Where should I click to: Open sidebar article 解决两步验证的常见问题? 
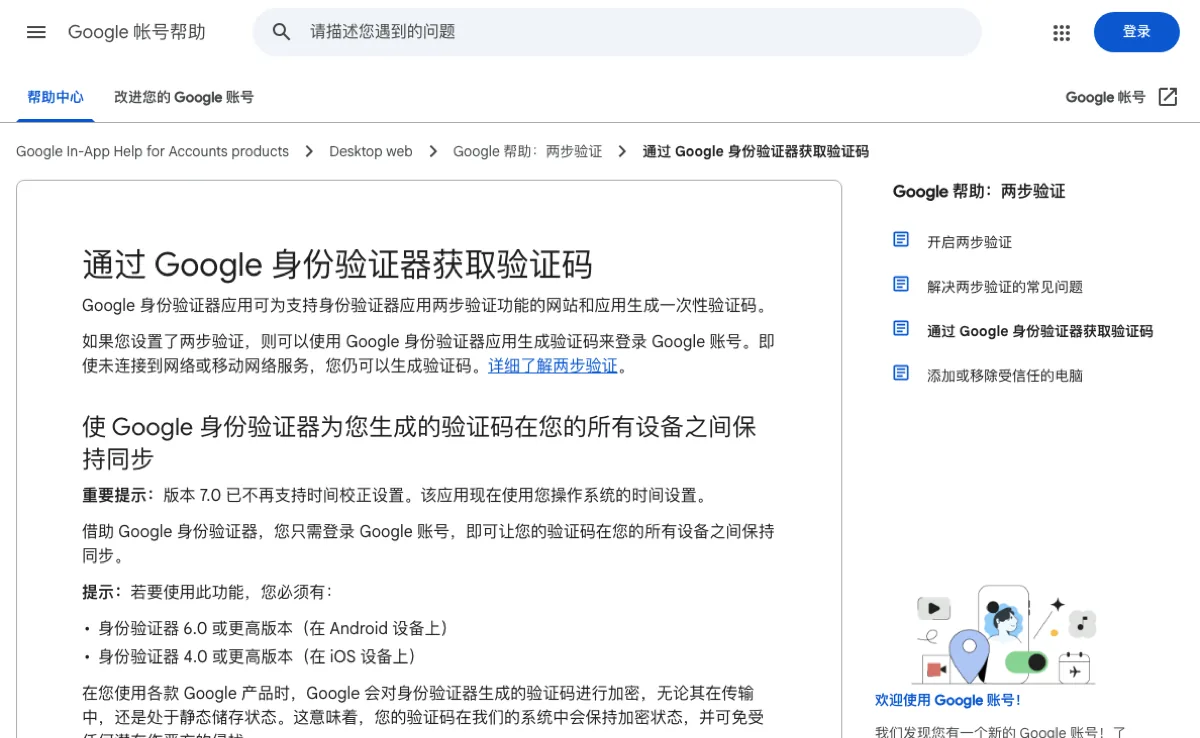[1005, 287]
